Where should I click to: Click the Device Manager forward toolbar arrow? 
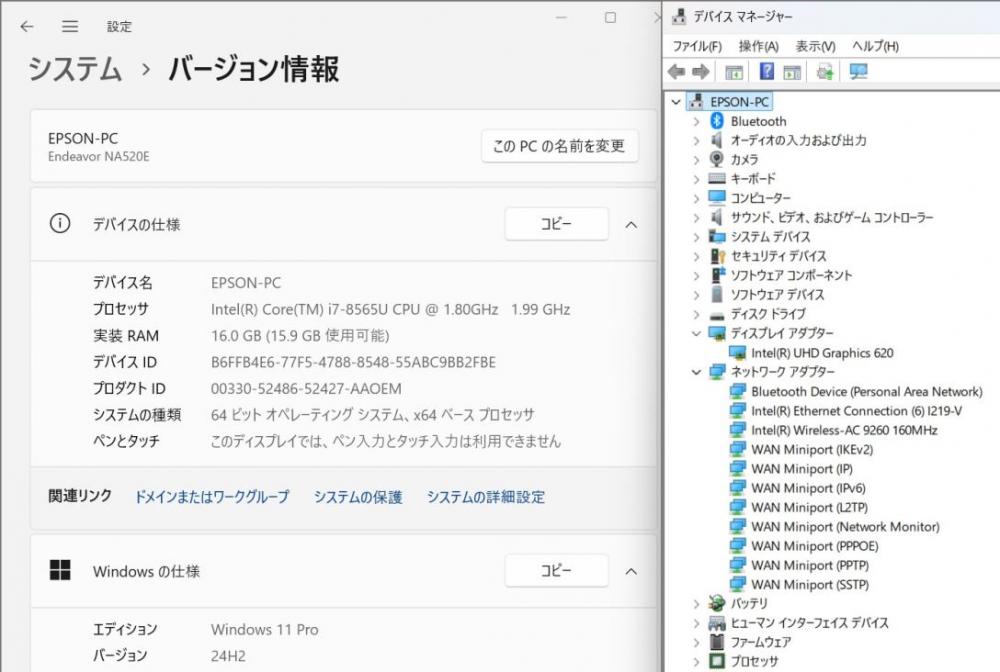(x=701, y=71)
